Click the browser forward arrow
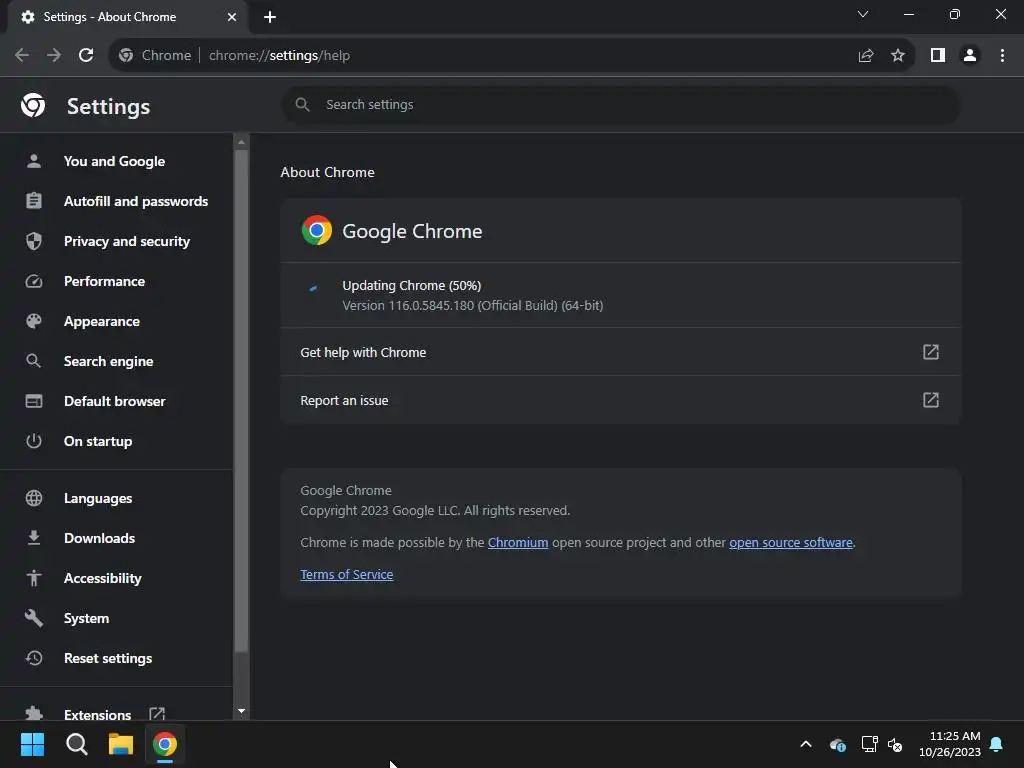 click(54, 56)
